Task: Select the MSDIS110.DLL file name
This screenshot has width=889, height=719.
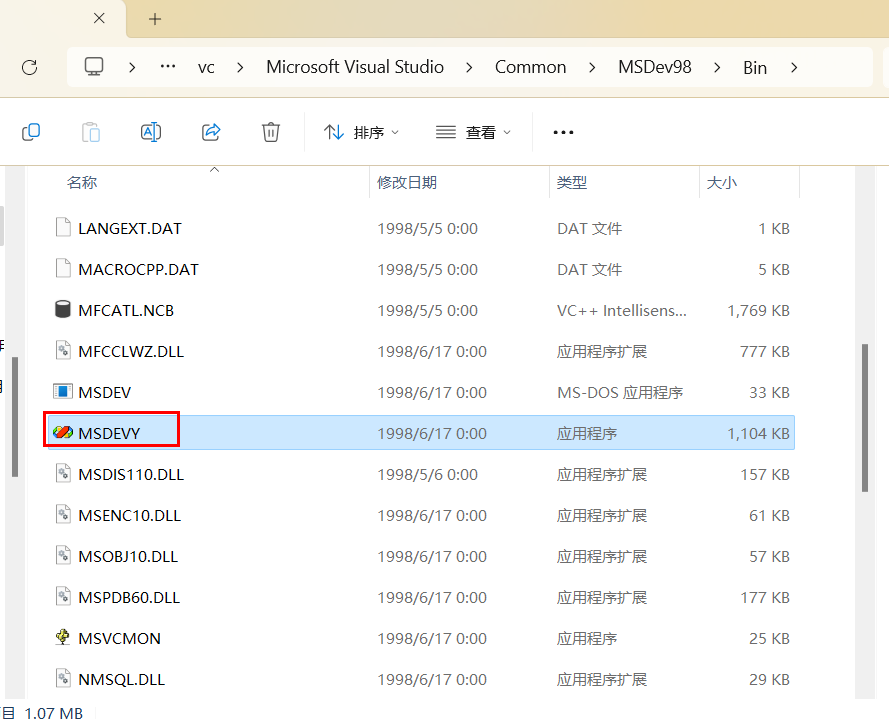Action: click(131, 474)
